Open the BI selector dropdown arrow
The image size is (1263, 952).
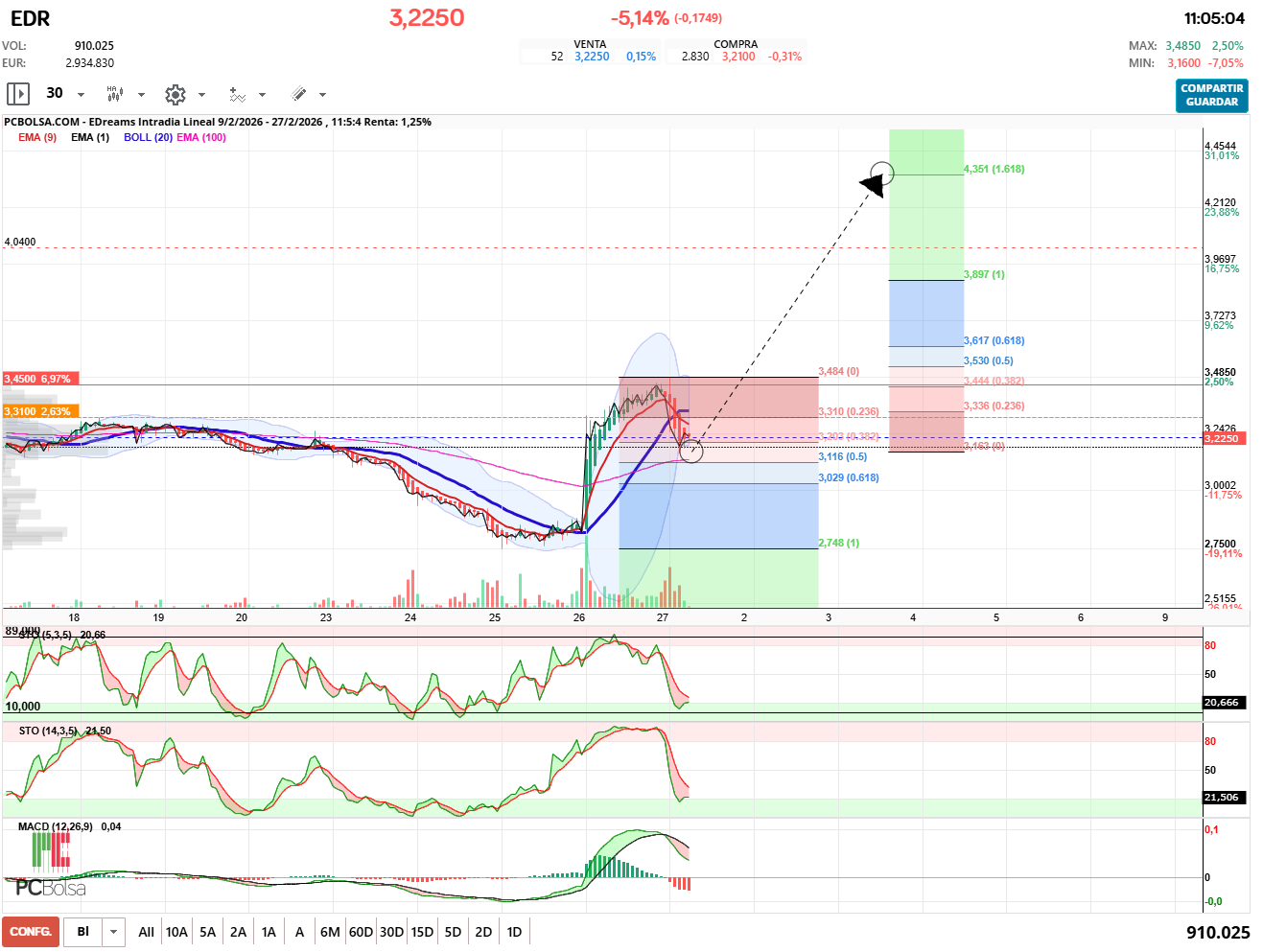[114, 932]
